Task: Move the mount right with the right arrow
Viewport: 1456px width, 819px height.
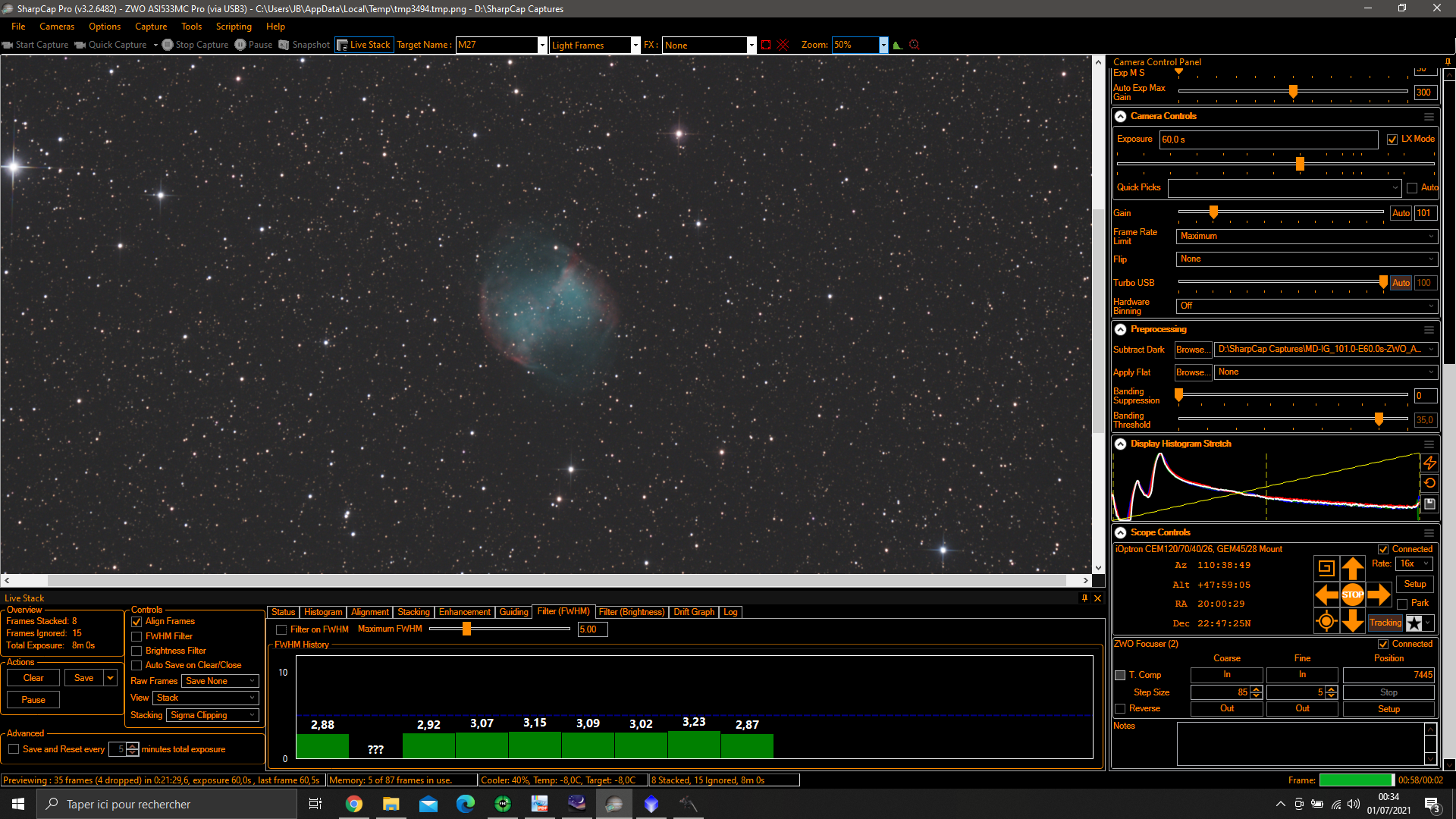Action: click(1379, 595)
